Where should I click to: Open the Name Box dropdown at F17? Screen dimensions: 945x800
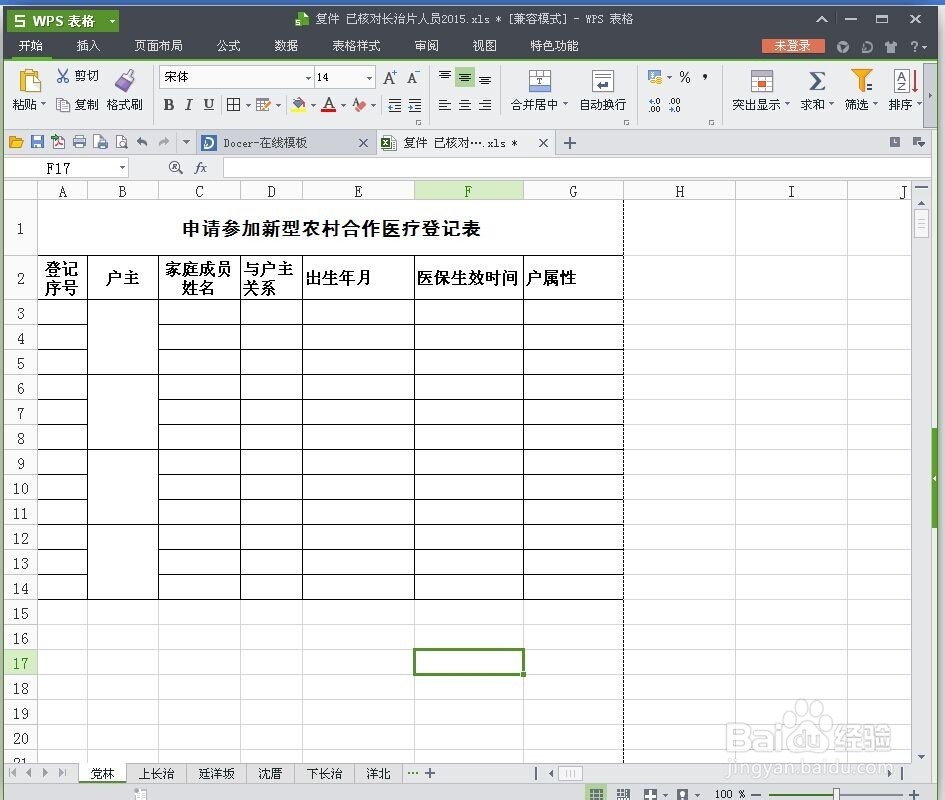pos(122,168)
